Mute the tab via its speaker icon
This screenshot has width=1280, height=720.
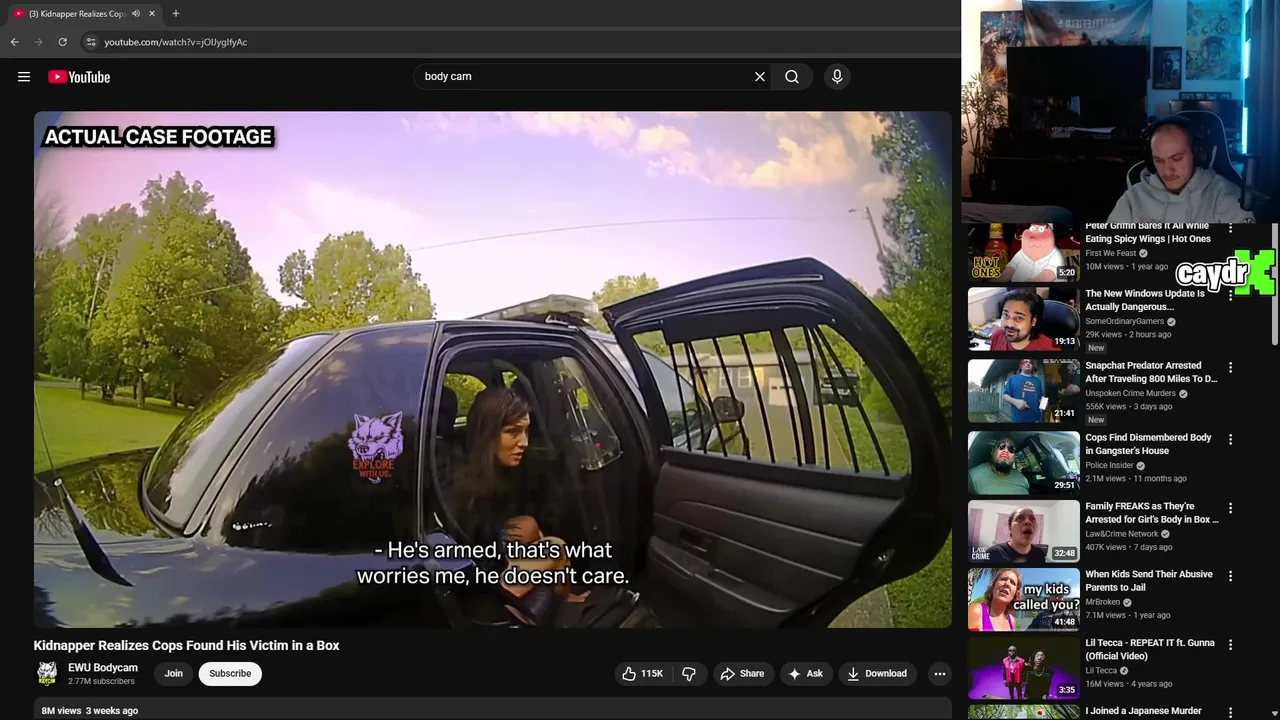(136, 14)
